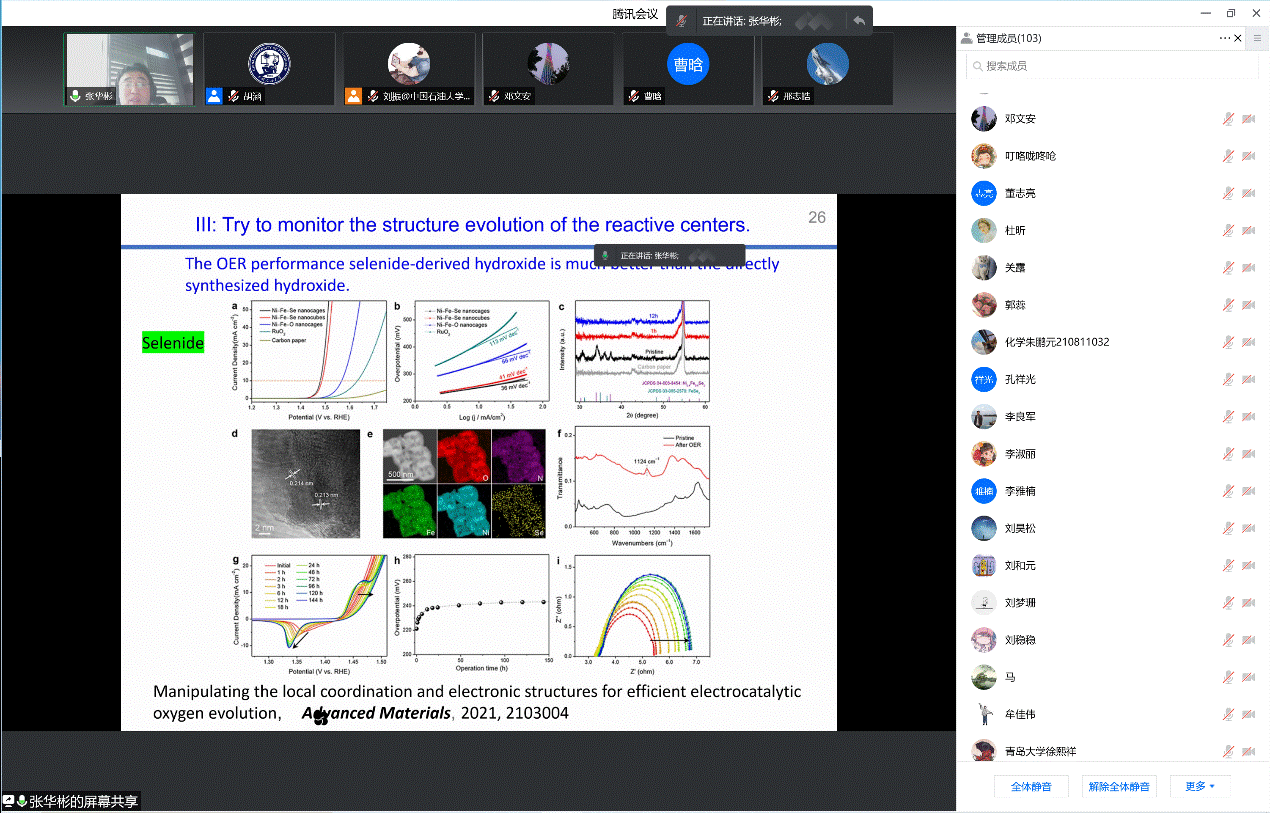The height and width of the screenshot is (813, 1270).
Task: Select member 化学朱鹏元210811032 in the list
Action: click(1056, 342)
